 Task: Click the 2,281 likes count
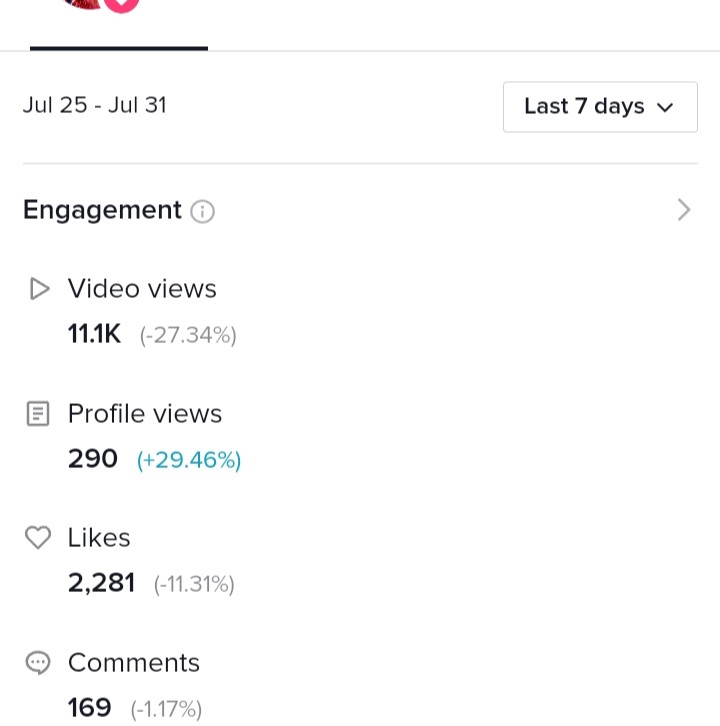coord(101,582)
